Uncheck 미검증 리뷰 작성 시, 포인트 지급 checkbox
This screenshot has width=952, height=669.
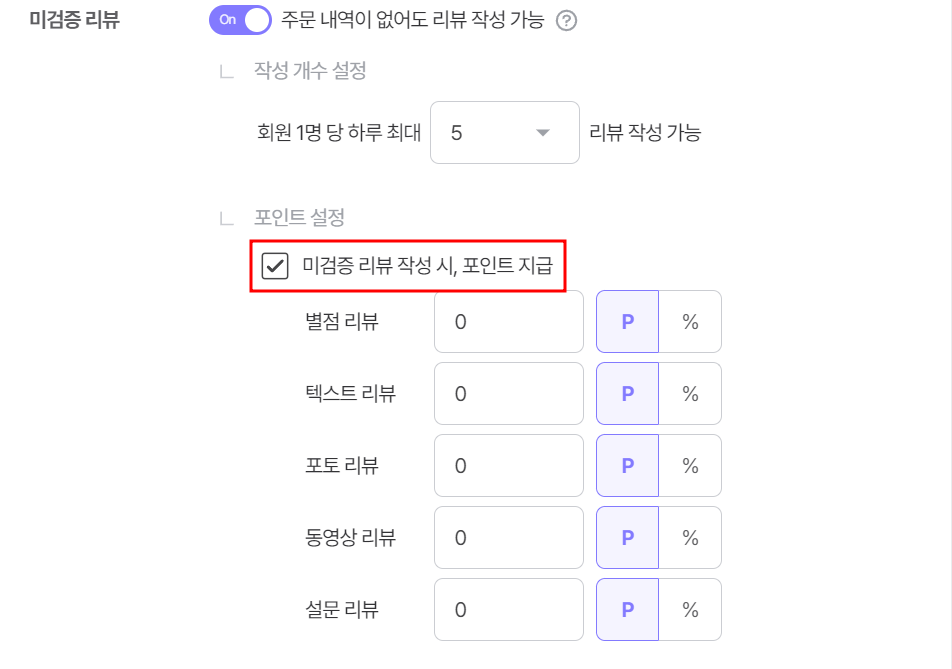274,266
